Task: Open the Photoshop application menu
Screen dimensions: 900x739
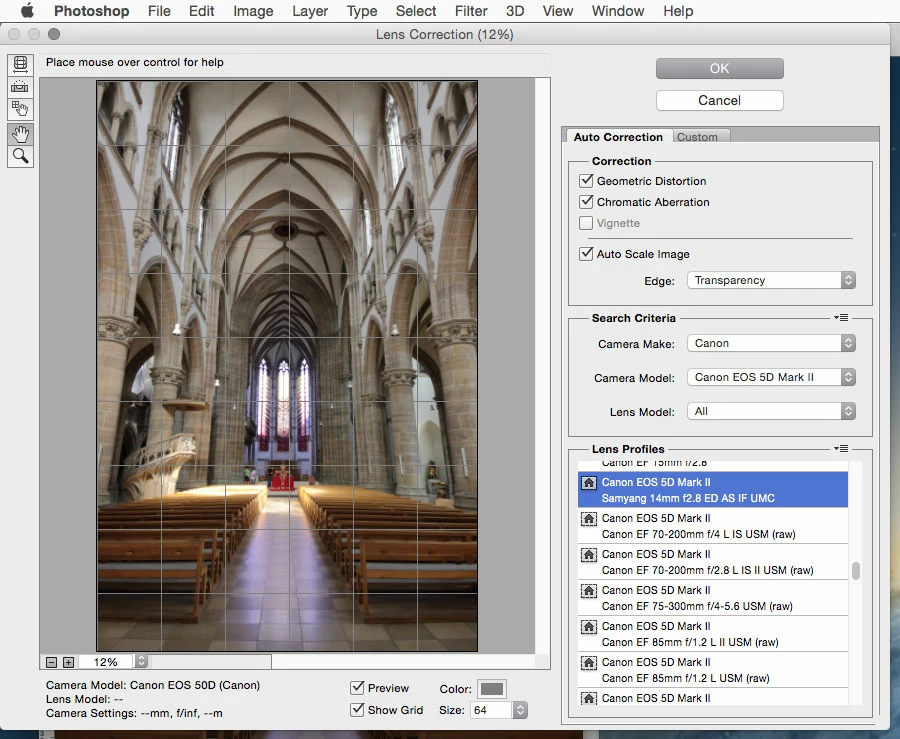Action: coord(91,11)
